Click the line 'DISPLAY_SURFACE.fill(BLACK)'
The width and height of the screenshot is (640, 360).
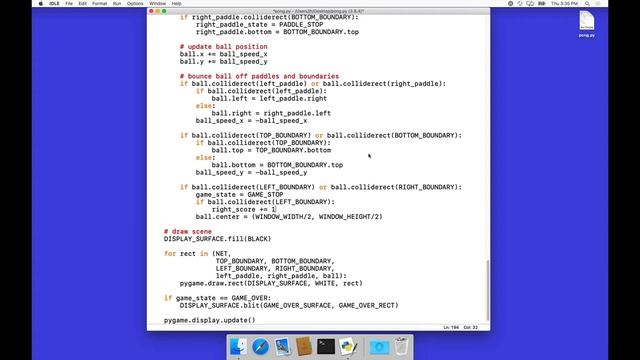tap(218, 239)
